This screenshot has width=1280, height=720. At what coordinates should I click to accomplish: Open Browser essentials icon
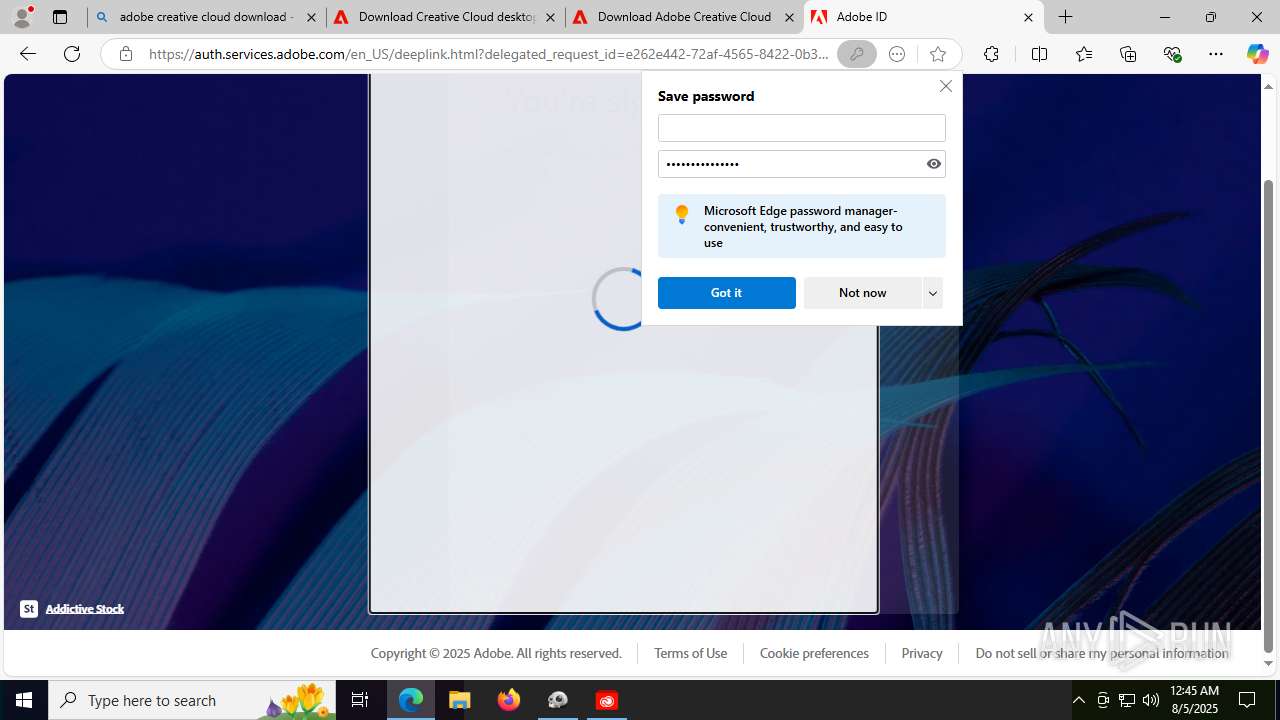1173,54
